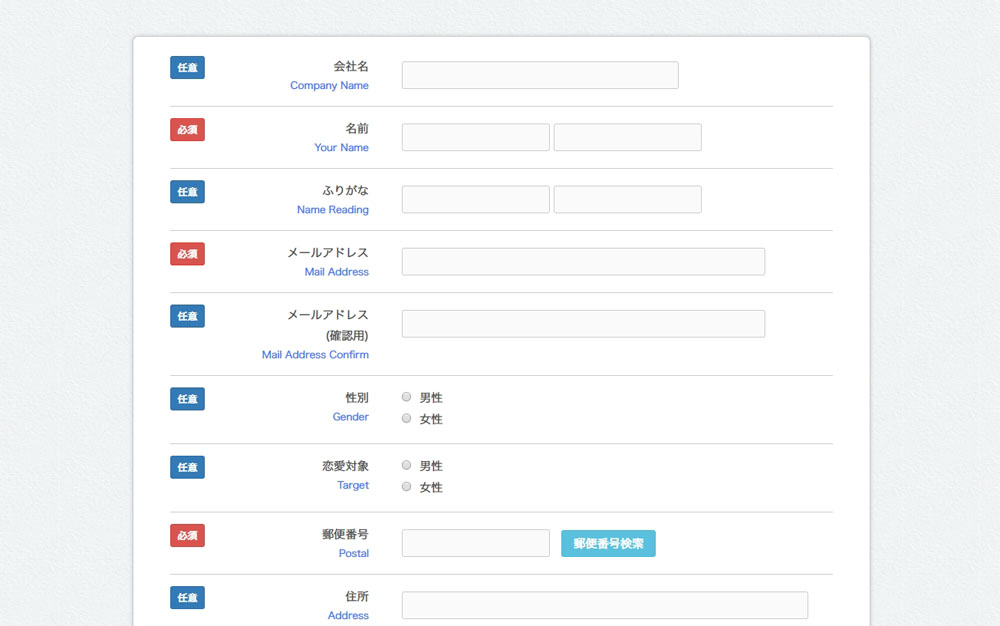This screenshot has width=1000, height=626.
Task: Click the 任意 badge beside Company Name
Action: (188, 68)
